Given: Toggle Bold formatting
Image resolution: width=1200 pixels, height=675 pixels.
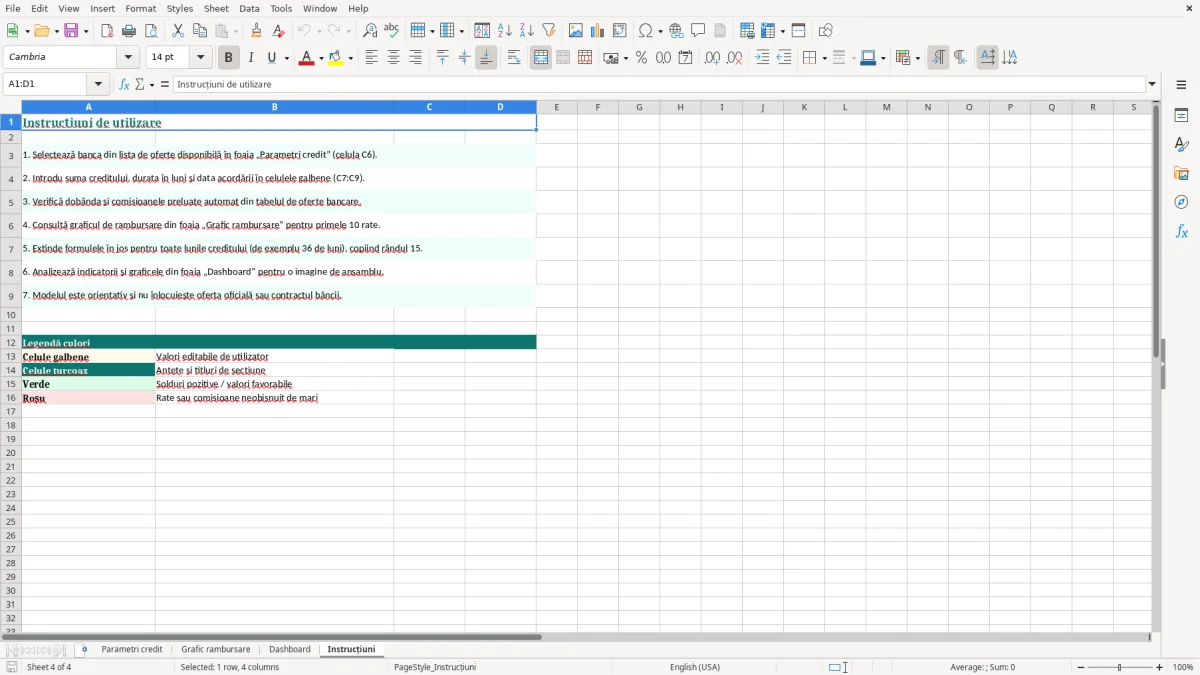Looking at the screenshot, I should point(229,58).
